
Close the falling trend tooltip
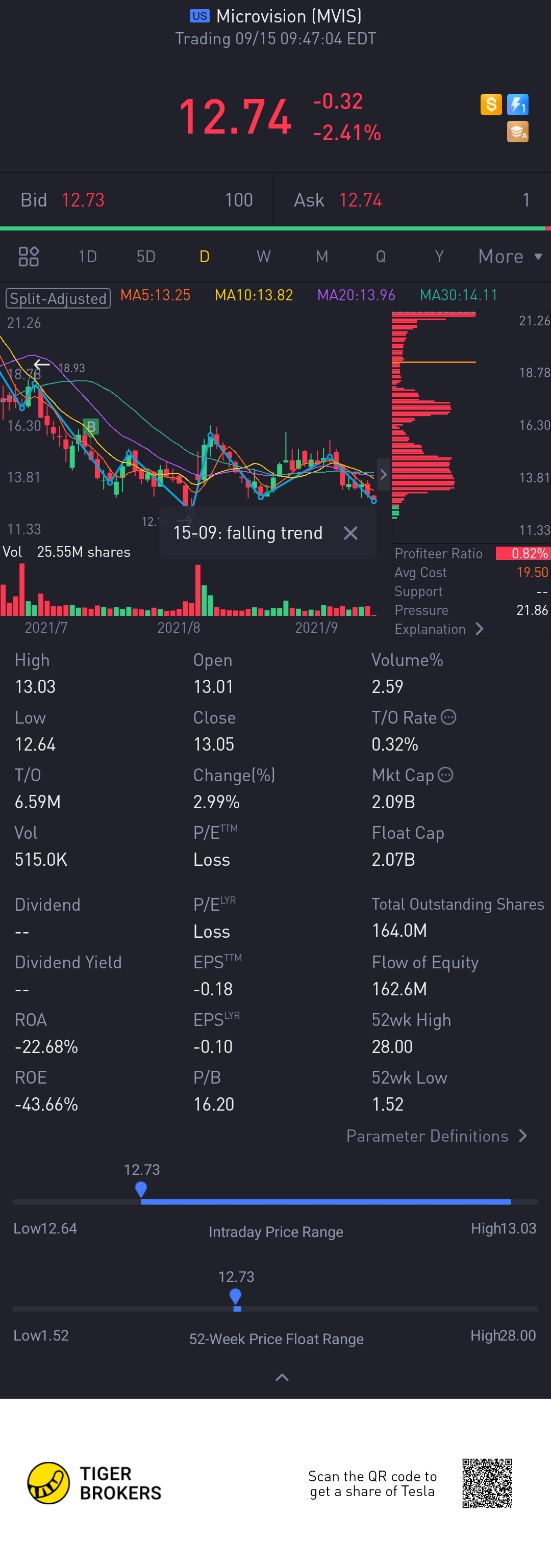click(x=350, y=532)
